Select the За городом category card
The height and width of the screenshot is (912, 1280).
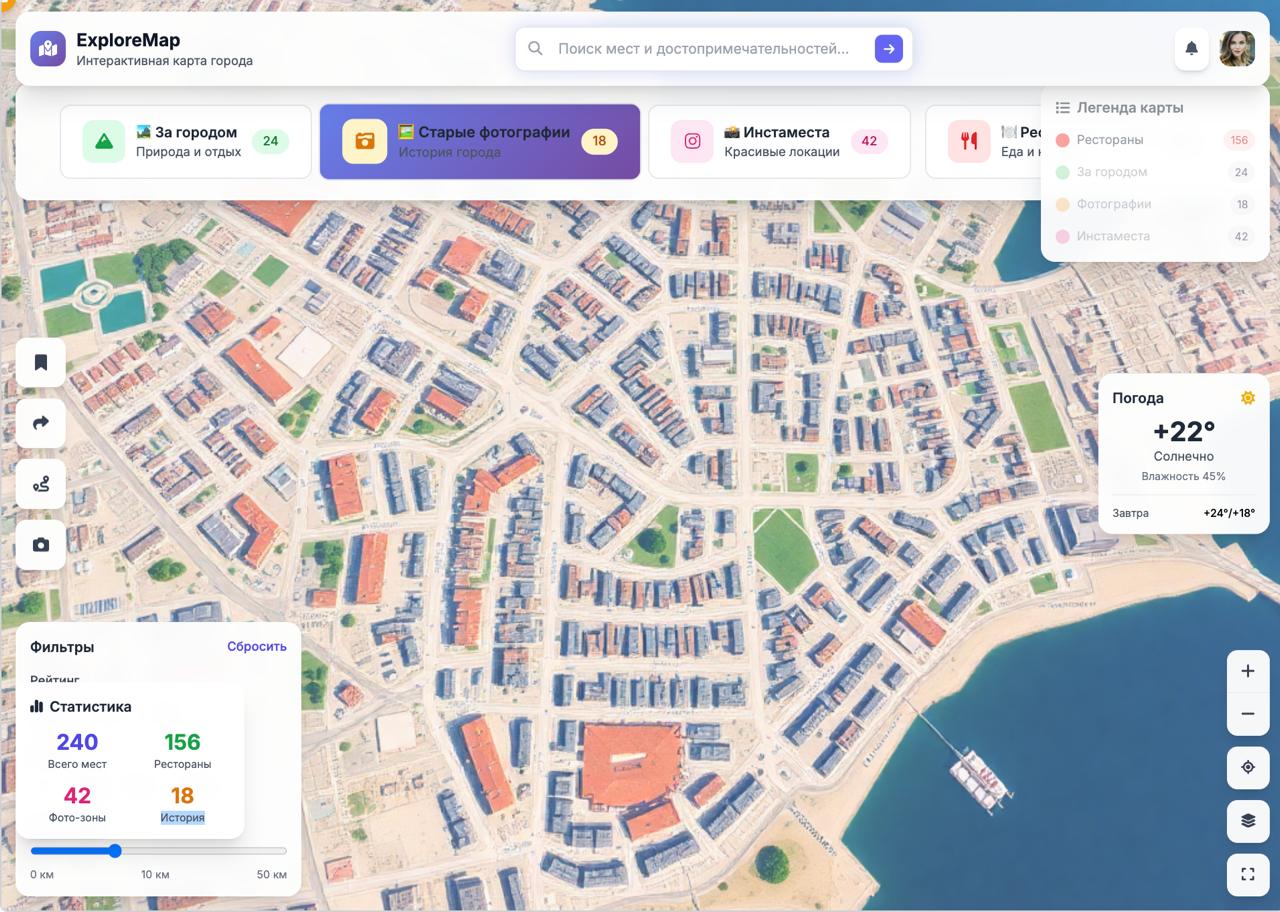186,142
